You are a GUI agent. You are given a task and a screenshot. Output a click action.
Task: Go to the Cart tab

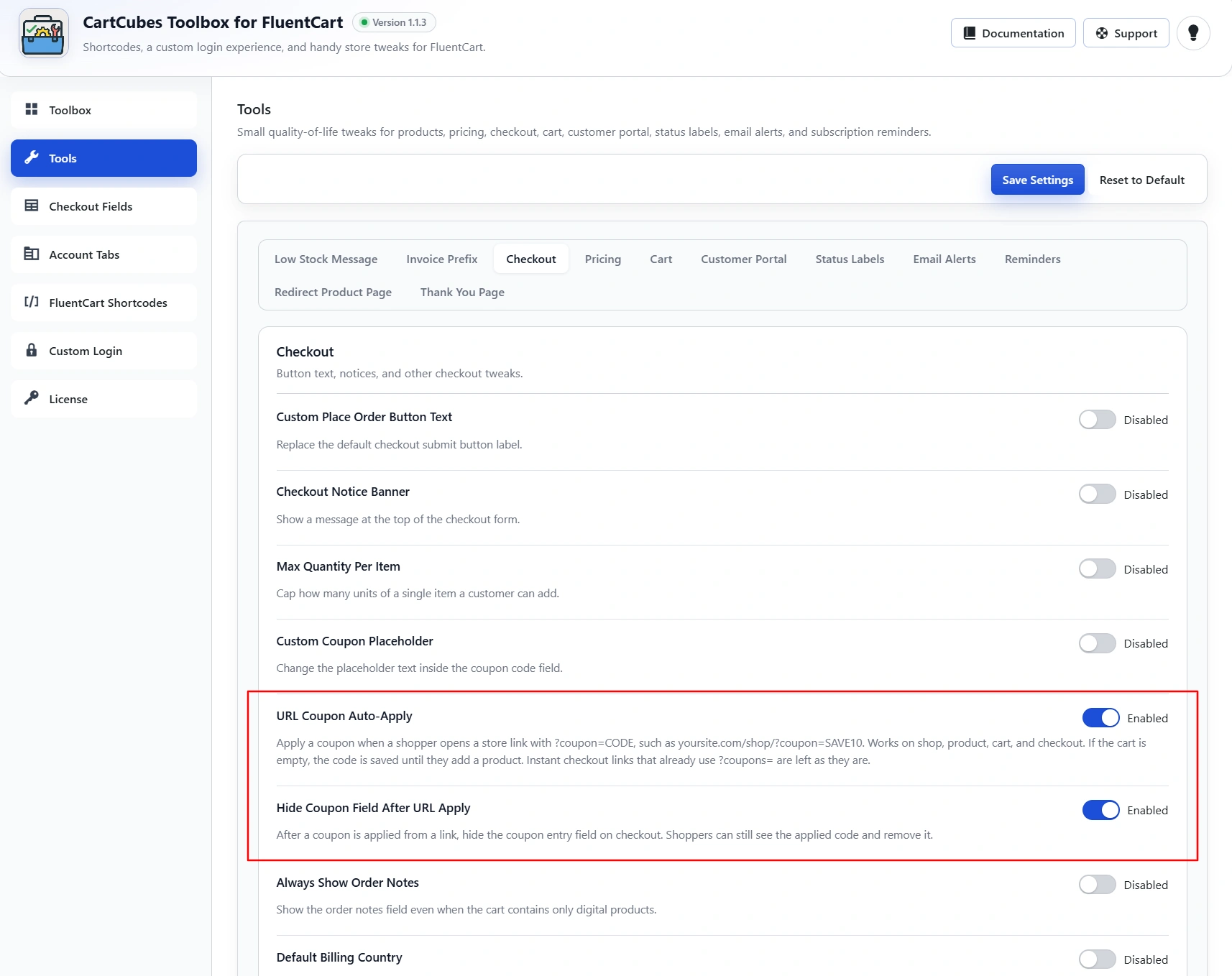(x=661, y=259)
